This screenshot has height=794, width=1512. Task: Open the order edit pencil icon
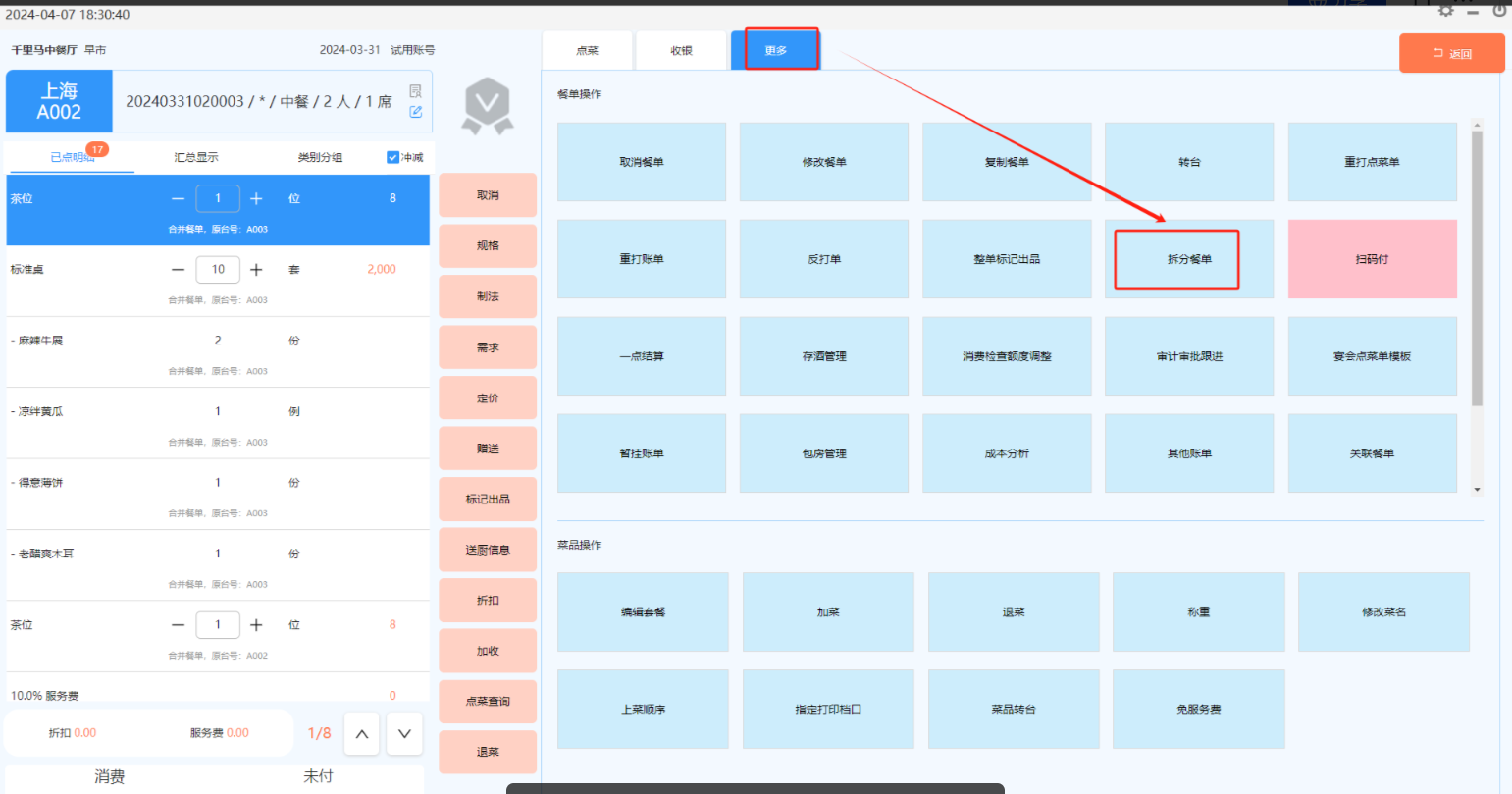[x=416, y=112]
